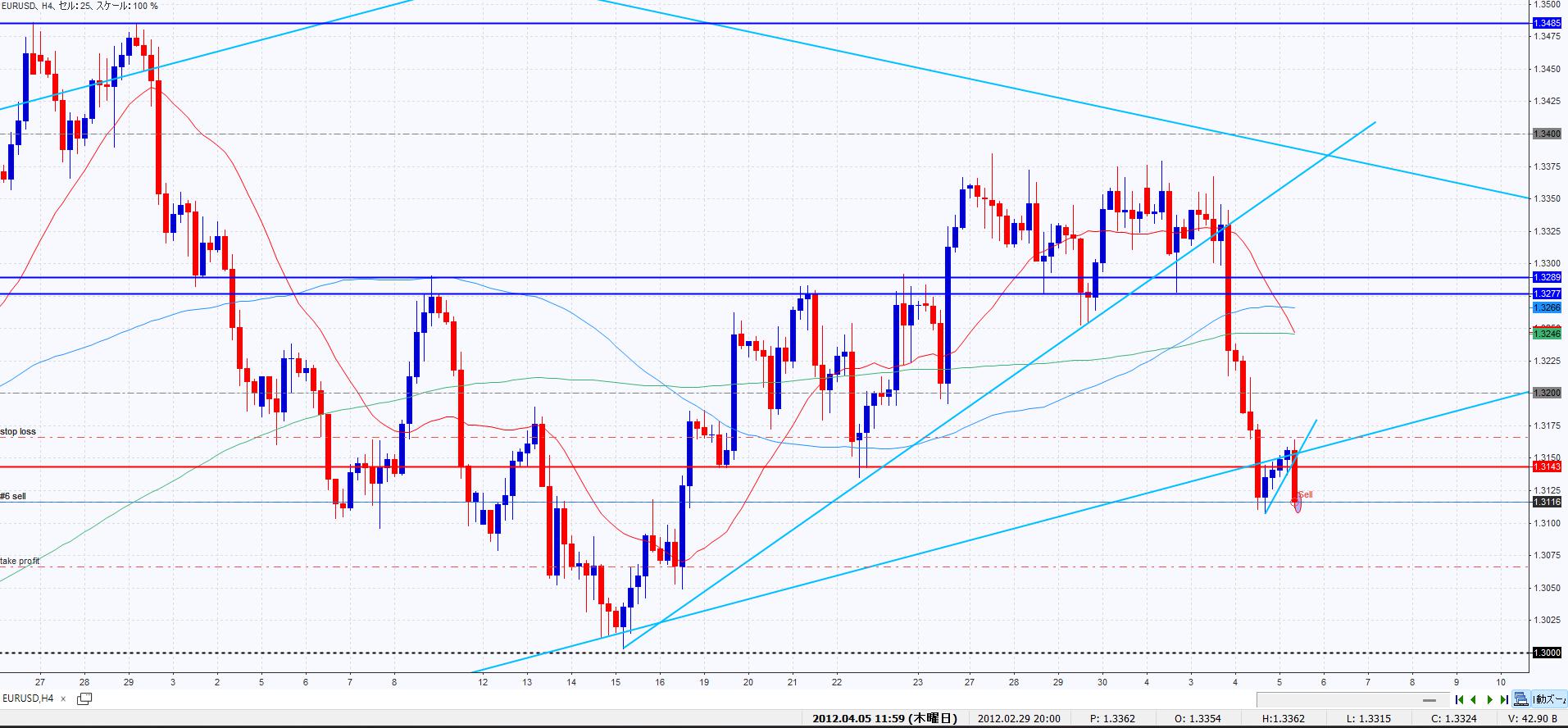This screenshot has width=1568, height=728.
Task: Jump to the chart's first bar
Action: [1459, 699]
